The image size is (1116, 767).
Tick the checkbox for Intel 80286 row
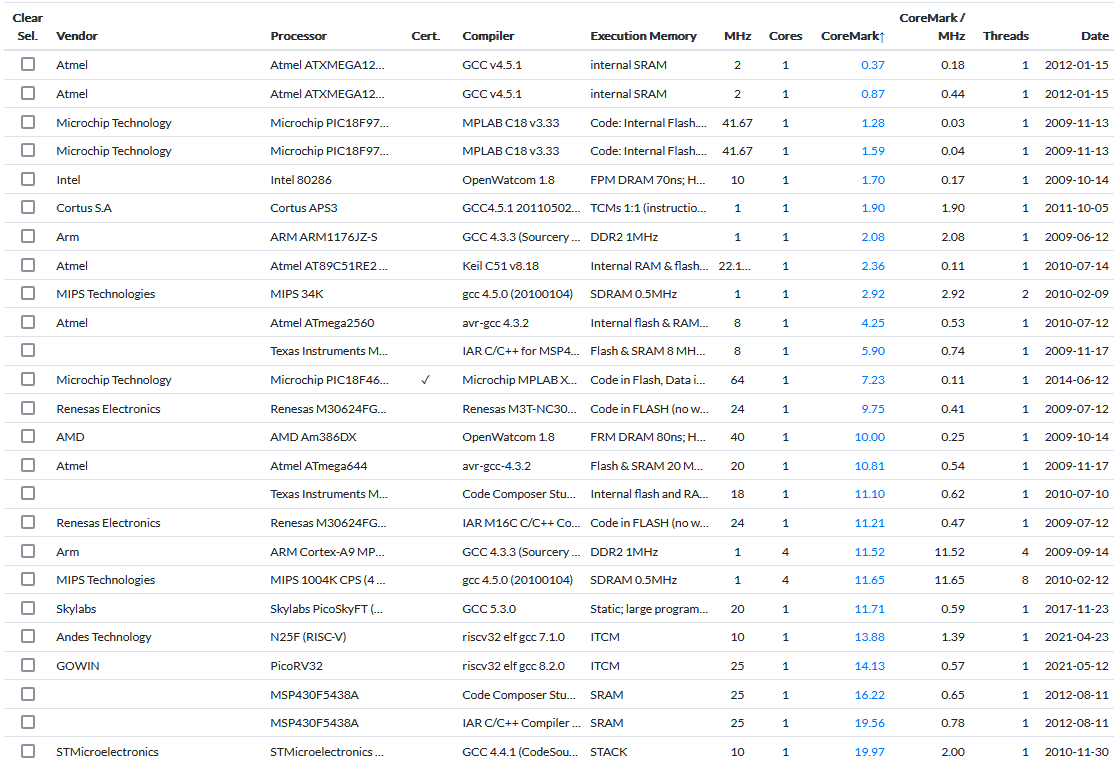click(x=28, y=179)
